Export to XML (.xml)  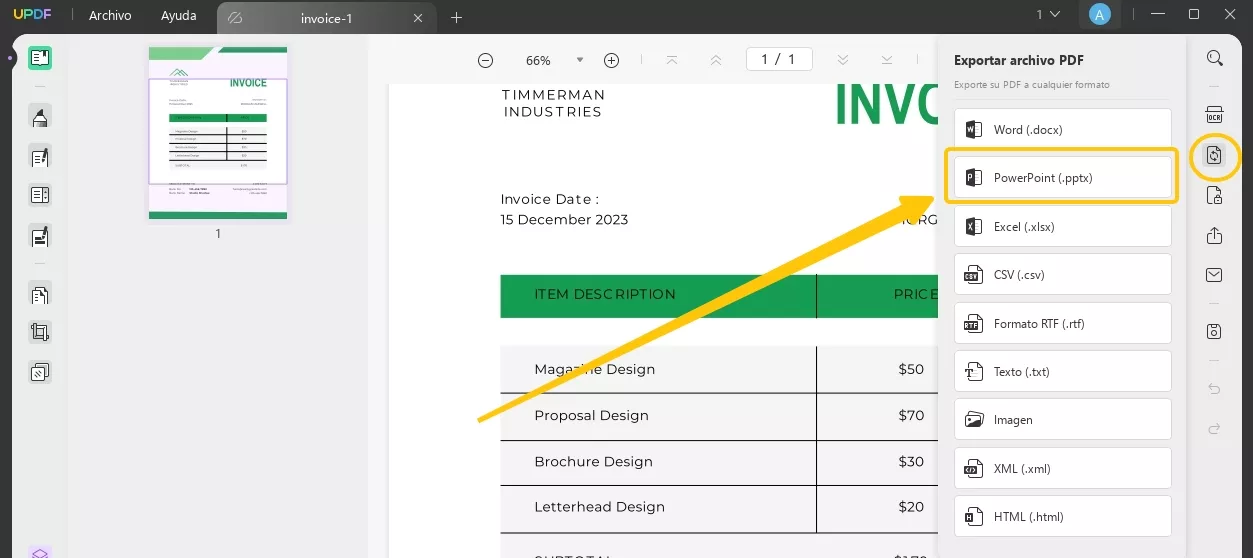pos(1062,468)
